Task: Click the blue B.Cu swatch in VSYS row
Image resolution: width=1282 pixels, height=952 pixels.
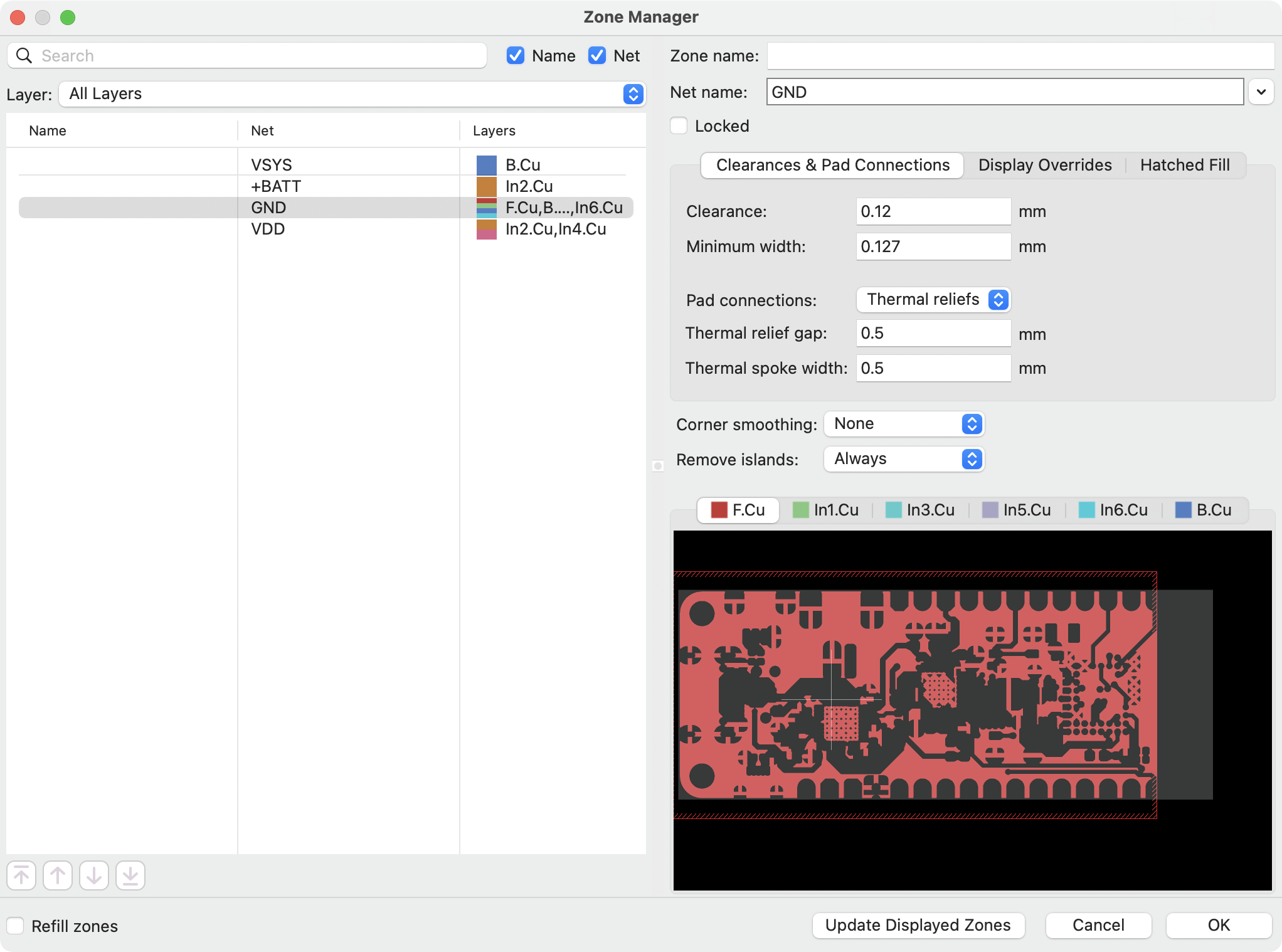Action: (x=486, y=165)
